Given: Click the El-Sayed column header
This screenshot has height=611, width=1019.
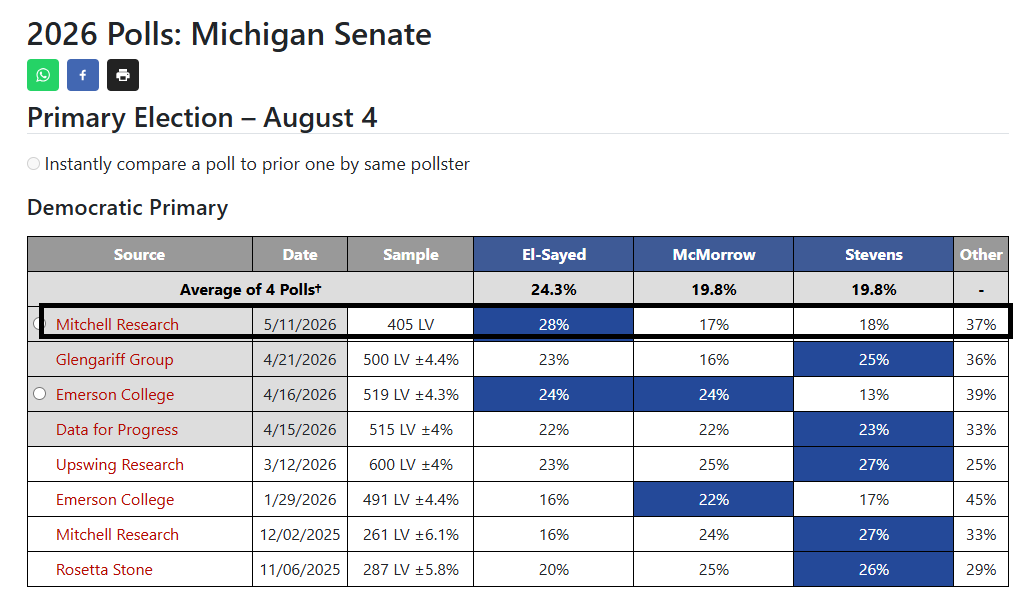Looking at the screenshot, I should (x=554, y=254).
